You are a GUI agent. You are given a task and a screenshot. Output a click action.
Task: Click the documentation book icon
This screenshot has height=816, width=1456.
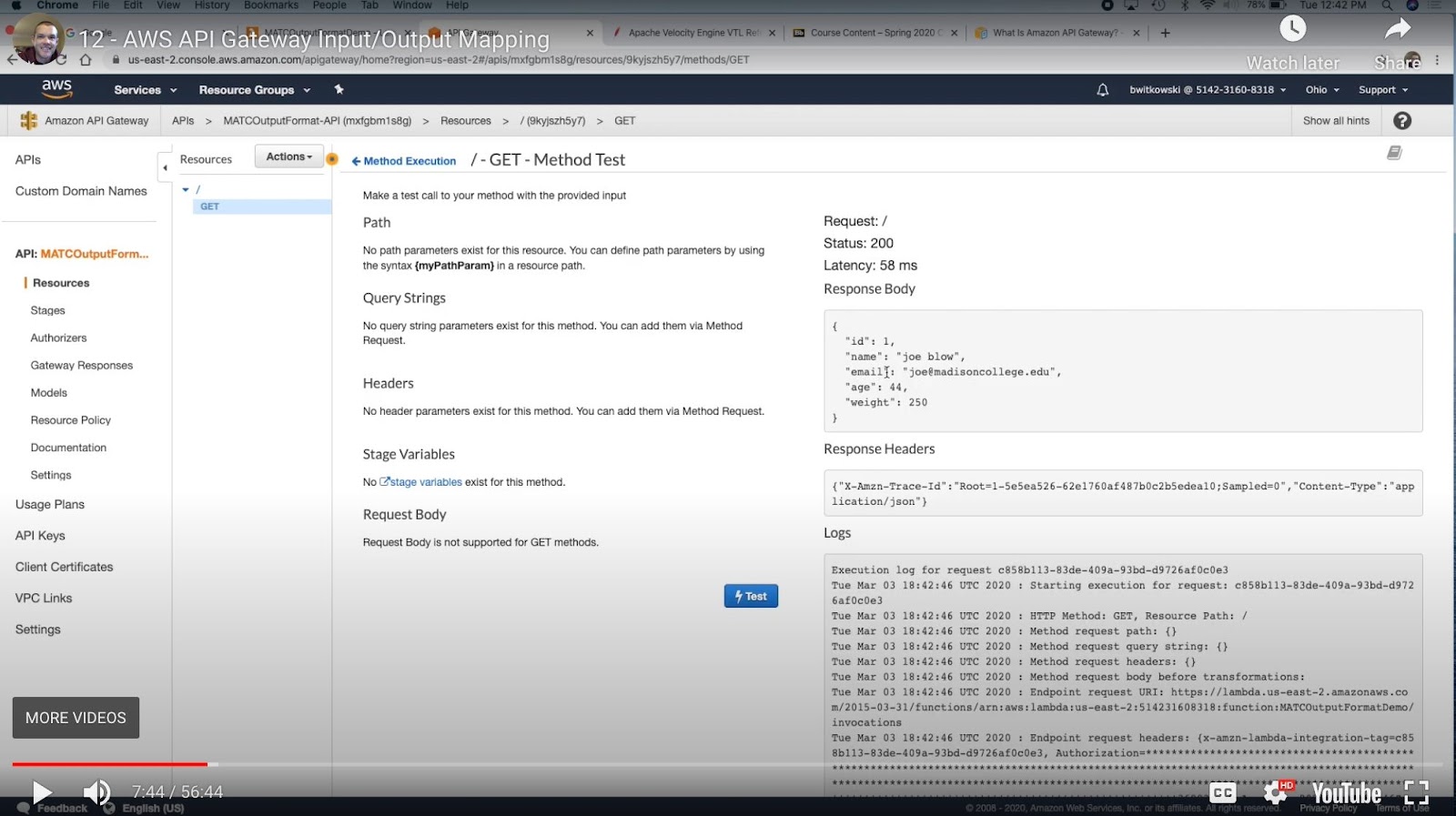pos(1394,153)
